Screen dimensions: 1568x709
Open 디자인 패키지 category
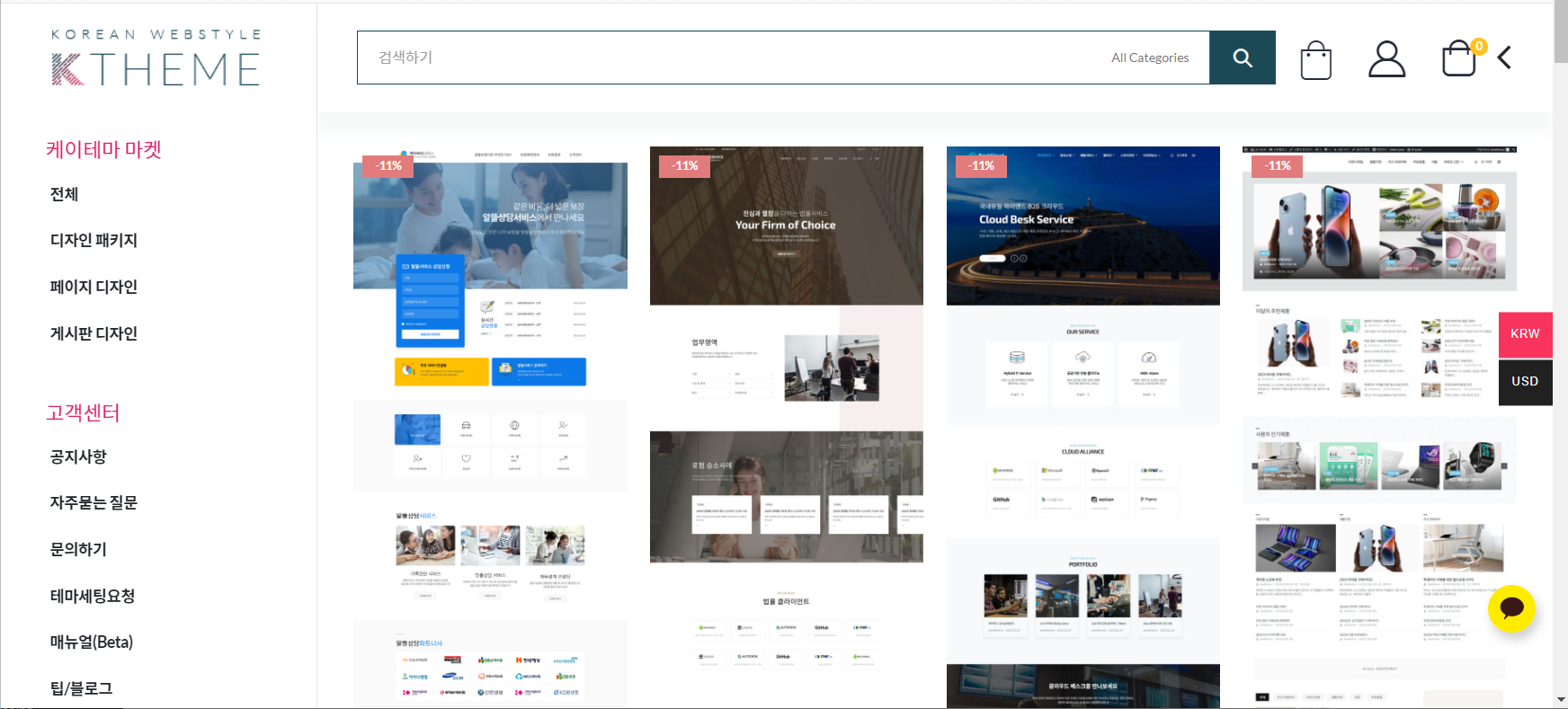coord(94,241)
